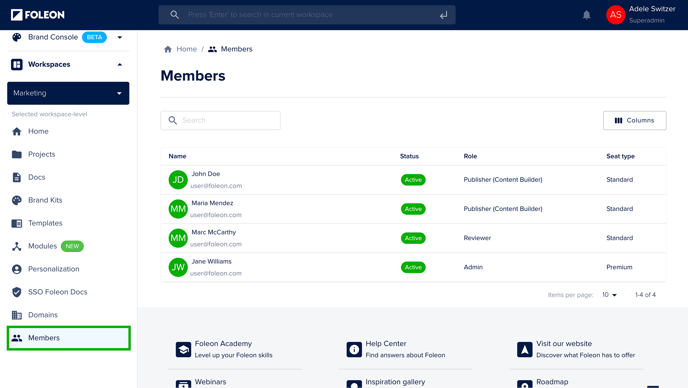
Task: Click the Adele Switzer name
Action: 652,9
